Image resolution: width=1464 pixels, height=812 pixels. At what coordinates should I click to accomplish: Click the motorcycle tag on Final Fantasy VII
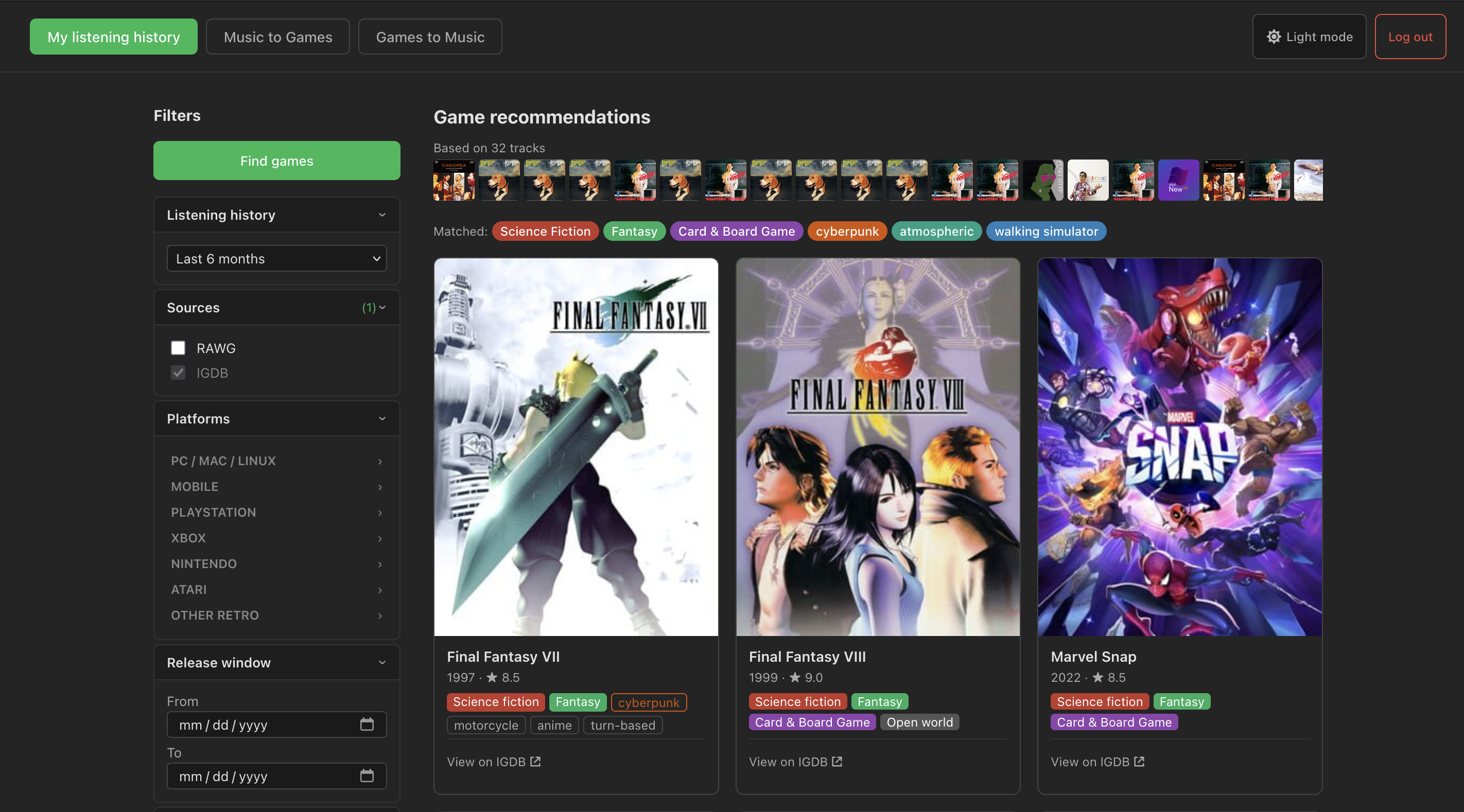486,725
